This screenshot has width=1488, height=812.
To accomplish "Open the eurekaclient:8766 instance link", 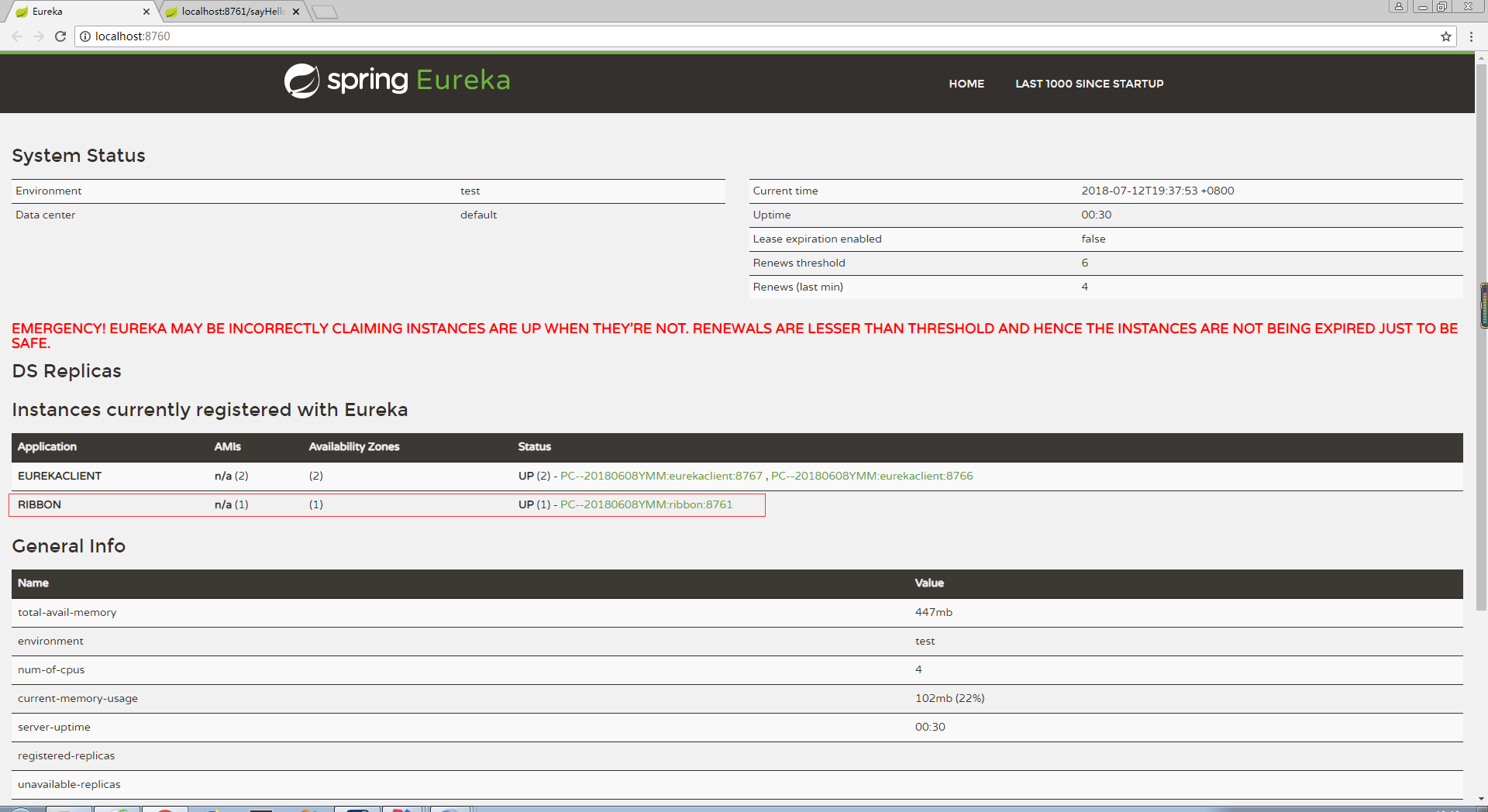I will coord(872,476).
